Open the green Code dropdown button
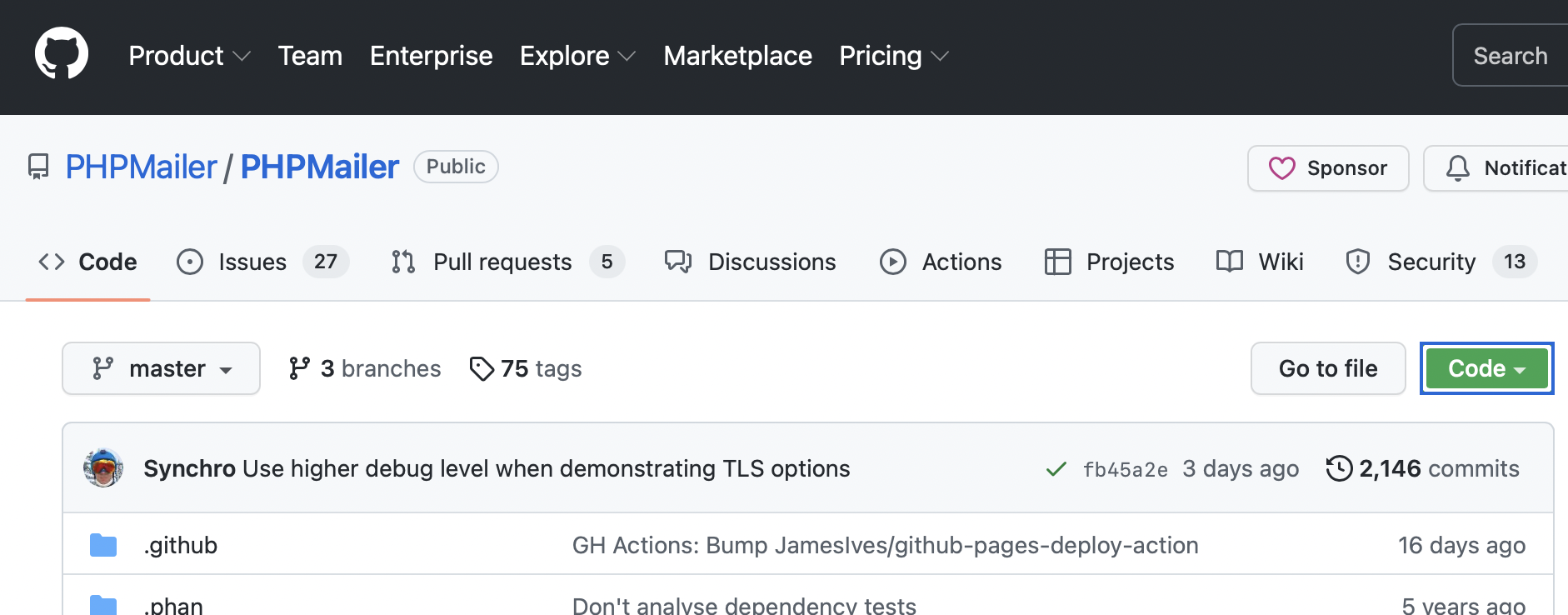 pos(1487,368)
